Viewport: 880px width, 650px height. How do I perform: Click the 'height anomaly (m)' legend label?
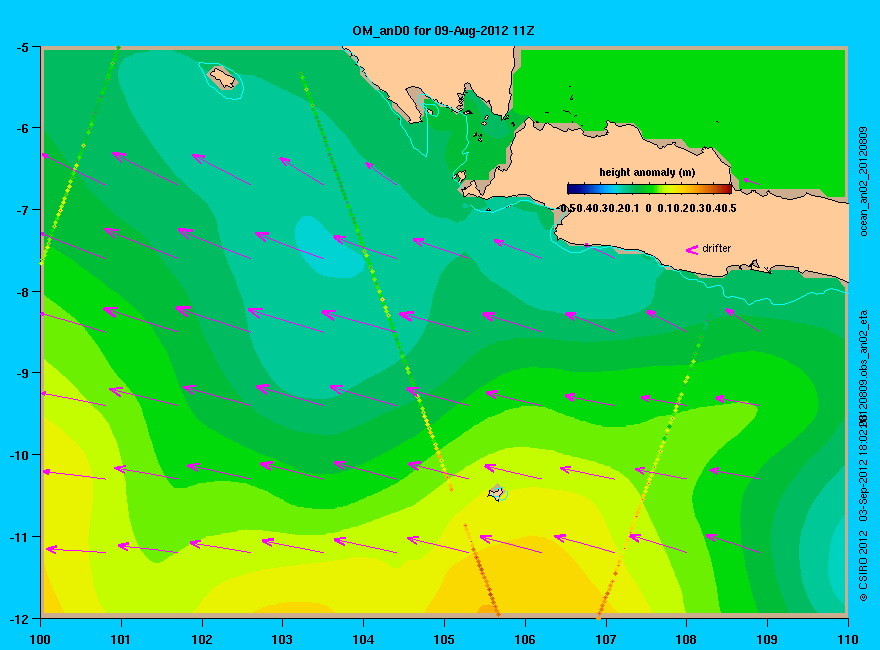pos(647,172)
